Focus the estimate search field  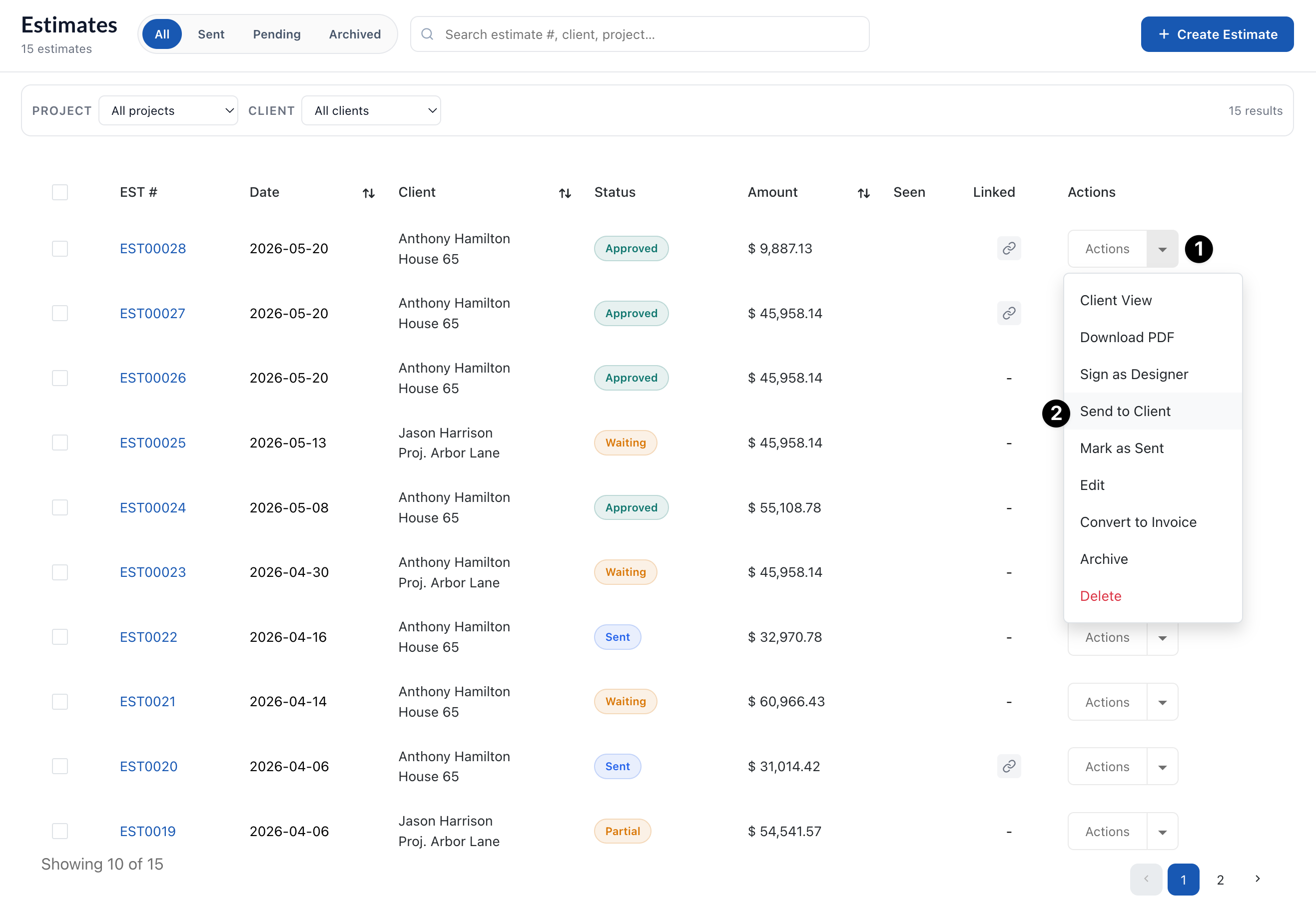tap(640, 34)
